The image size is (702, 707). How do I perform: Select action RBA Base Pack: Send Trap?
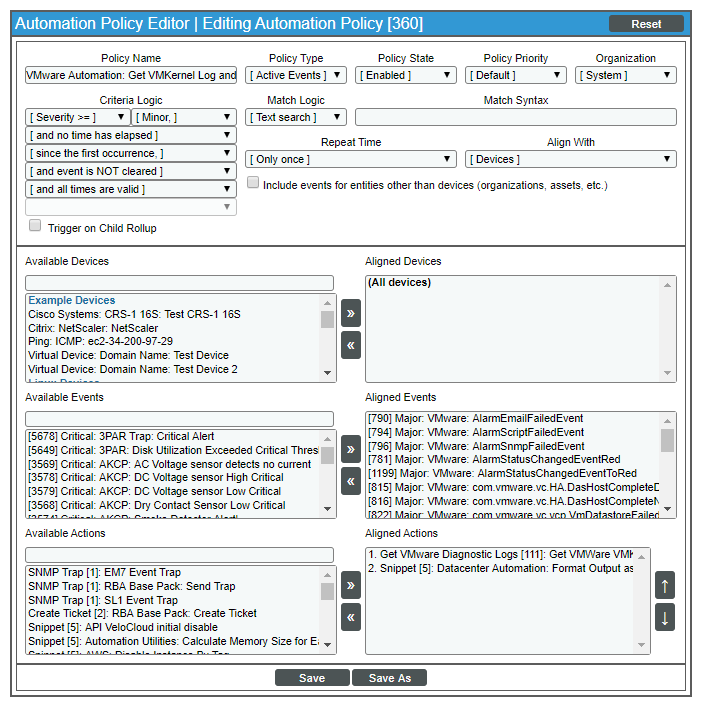(x=132, y=587)
